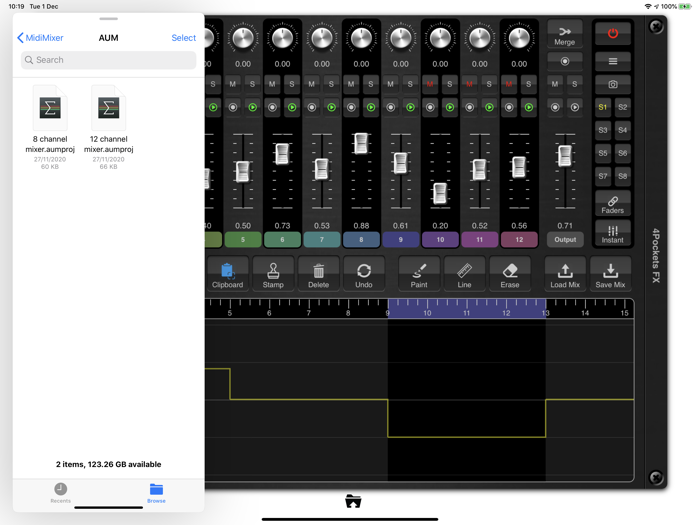
Task: Open the hamburger menu in mixer
Action: pos(612,61)
